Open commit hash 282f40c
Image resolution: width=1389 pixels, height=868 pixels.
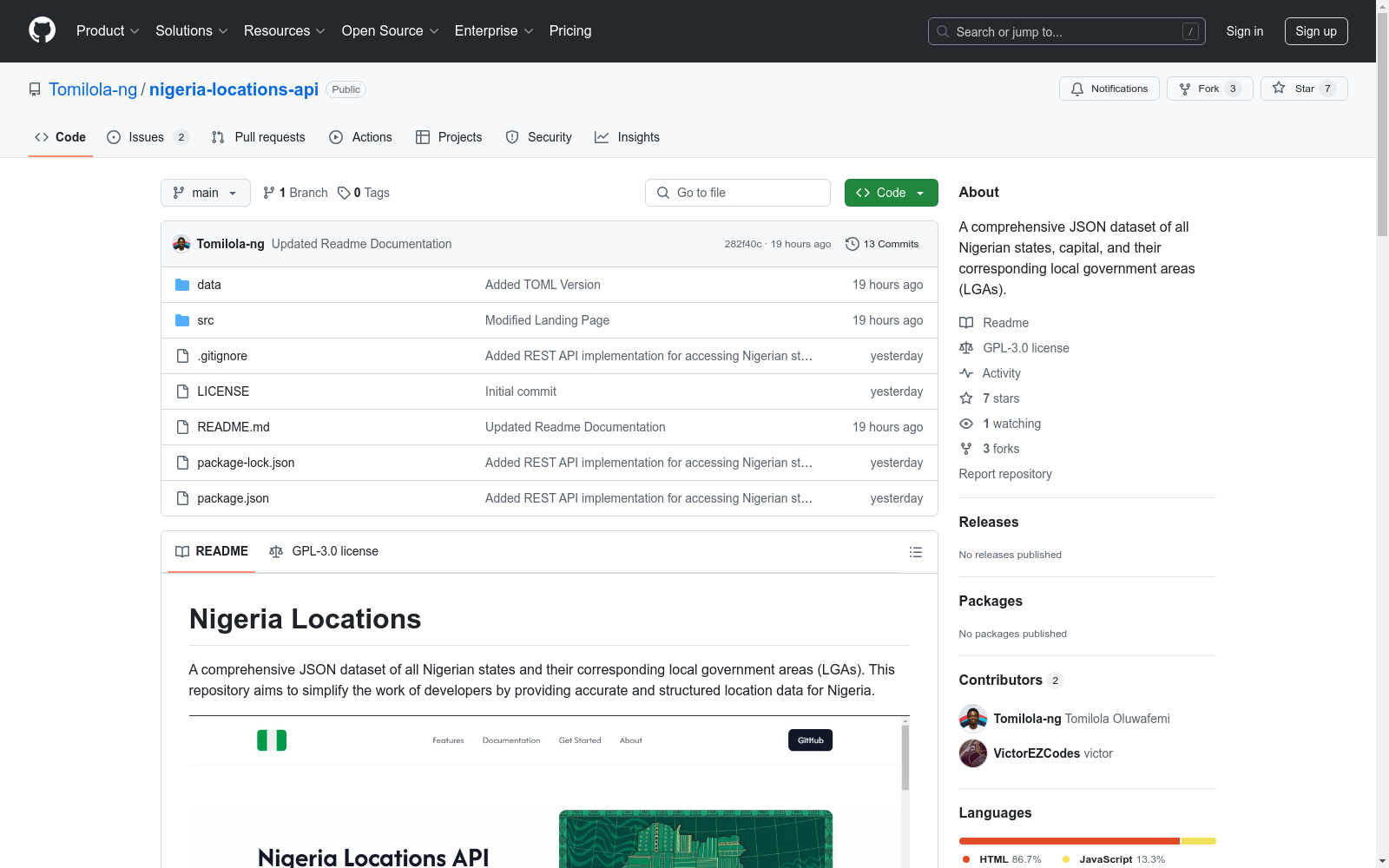coord(743,244)
